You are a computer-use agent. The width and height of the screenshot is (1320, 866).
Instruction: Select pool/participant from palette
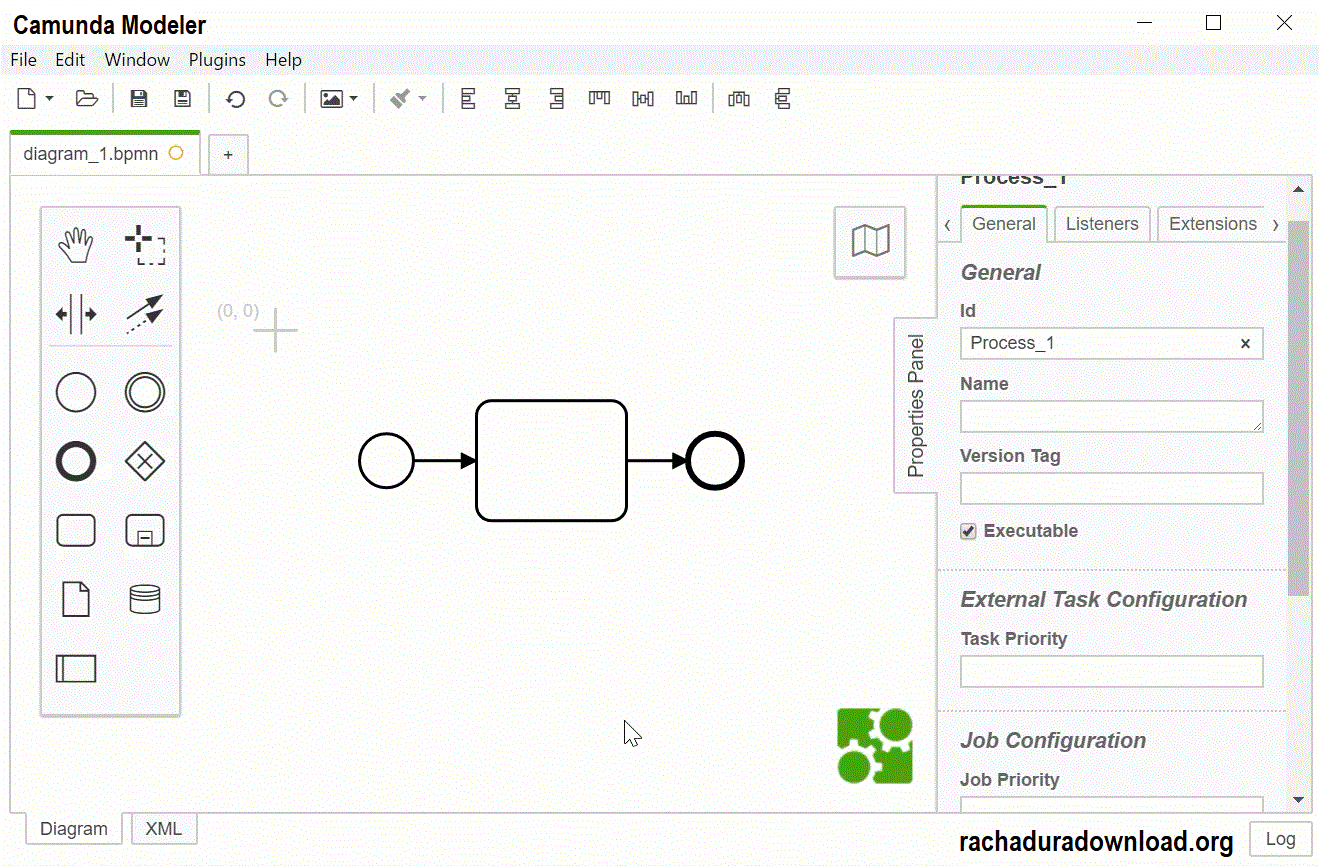tap(76, 668)
